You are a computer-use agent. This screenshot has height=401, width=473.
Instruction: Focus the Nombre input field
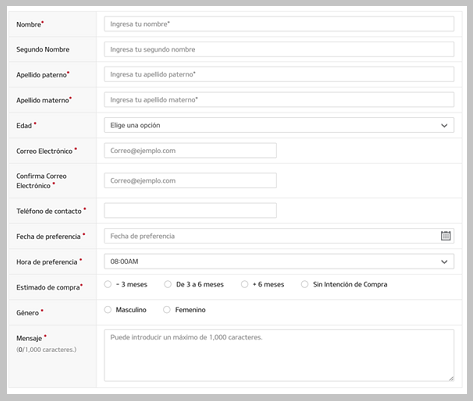(279, 24)
